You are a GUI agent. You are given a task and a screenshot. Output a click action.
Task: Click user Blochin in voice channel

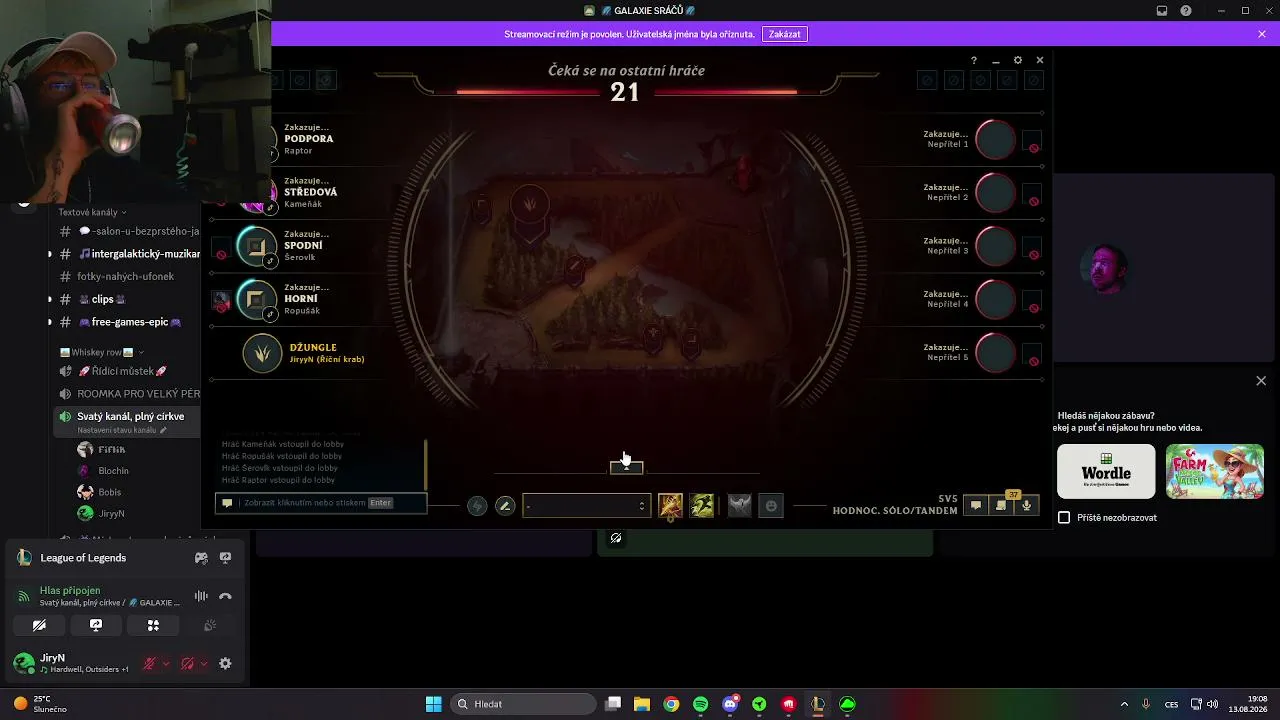click(113, 471)
